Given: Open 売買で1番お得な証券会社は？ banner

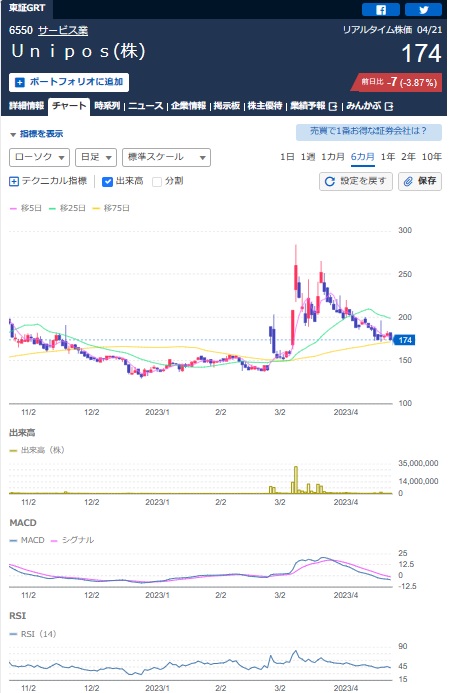Looking at the screenshot, I should click(x=369, y=132).
